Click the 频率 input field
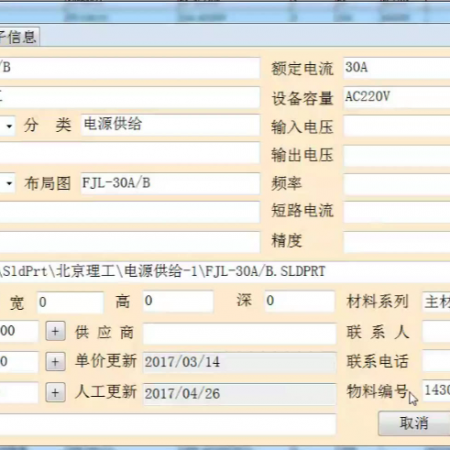 tap(397, 184)
